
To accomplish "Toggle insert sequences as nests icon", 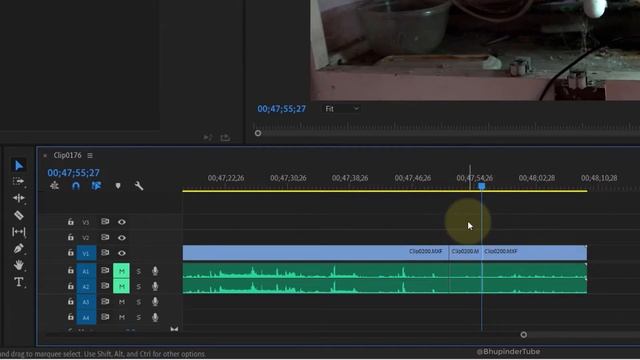I will [54, 186].
